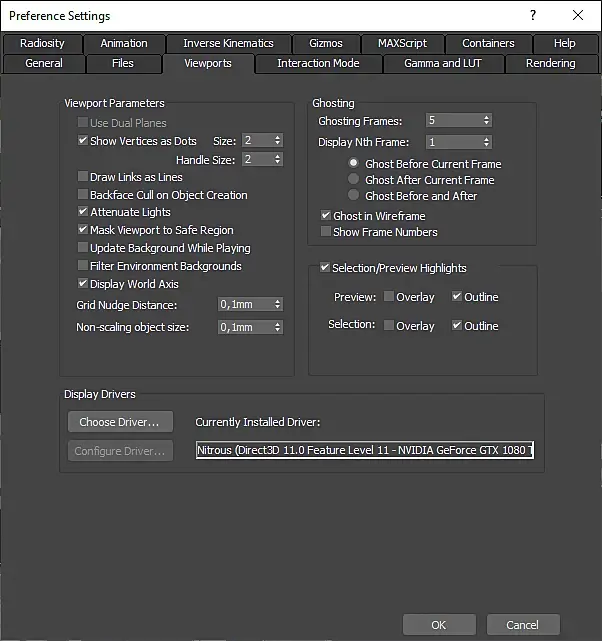The width and height of the screenshot is (602, 641).
Task: Disable Selection/Preview Highlights checkbox
Action: 325,268
